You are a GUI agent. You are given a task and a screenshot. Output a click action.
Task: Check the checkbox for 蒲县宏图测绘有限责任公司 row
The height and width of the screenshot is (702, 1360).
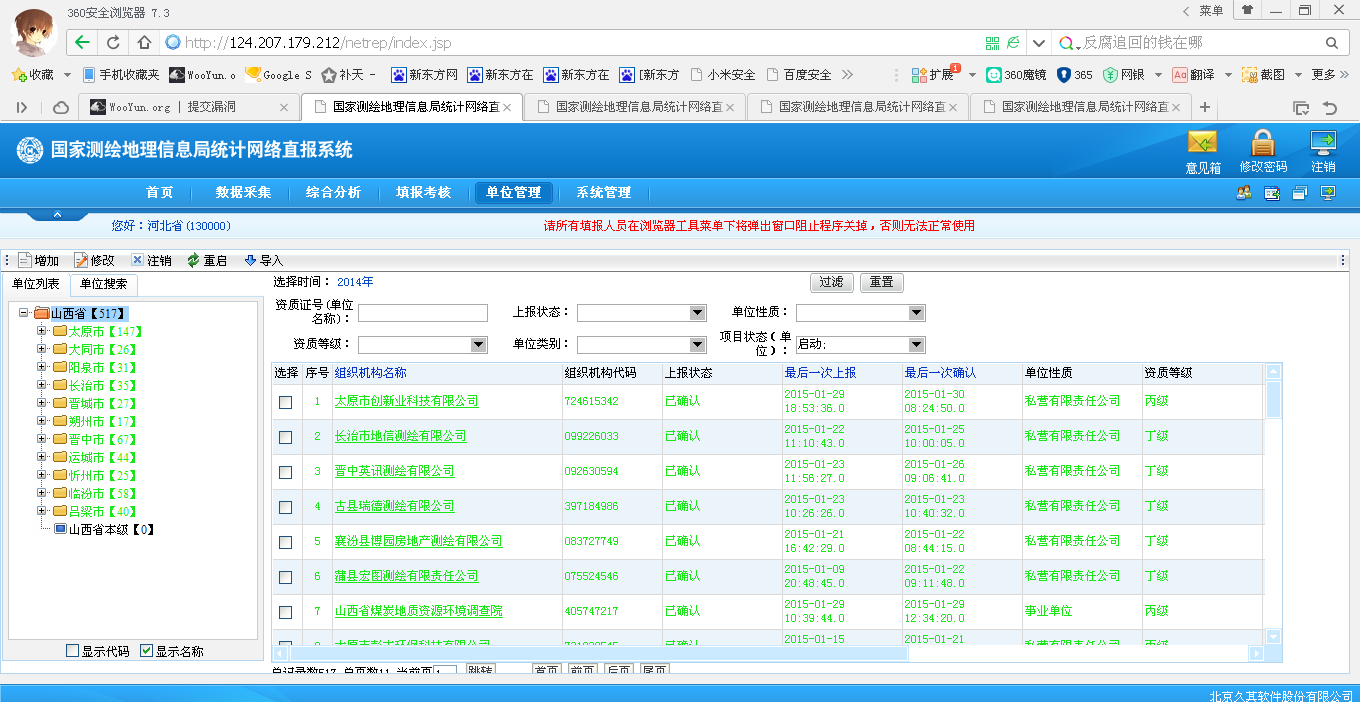(x=286, y=577)
